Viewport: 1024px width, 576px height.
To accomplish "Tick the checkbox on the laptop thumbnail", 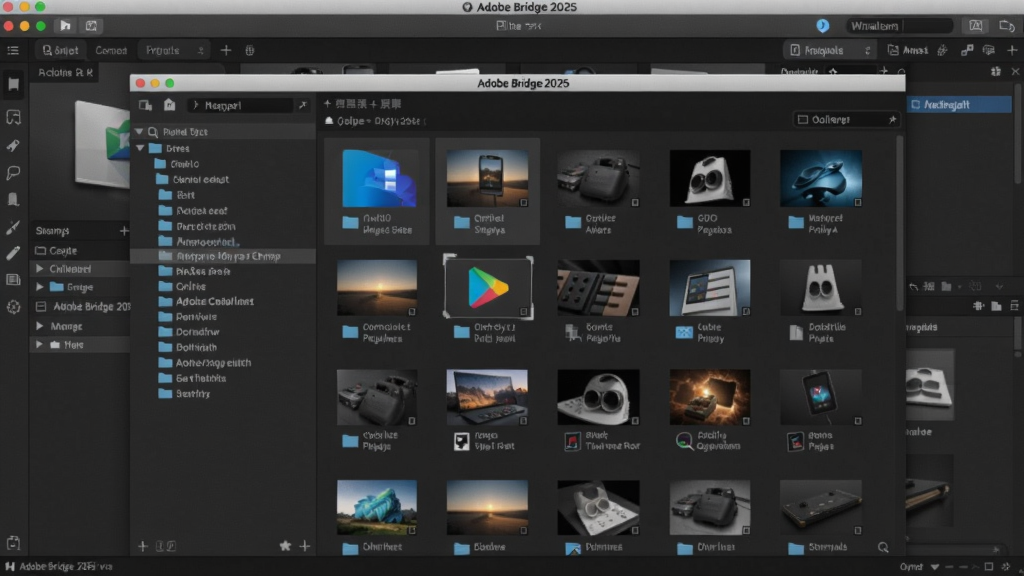I will [524, 421].
